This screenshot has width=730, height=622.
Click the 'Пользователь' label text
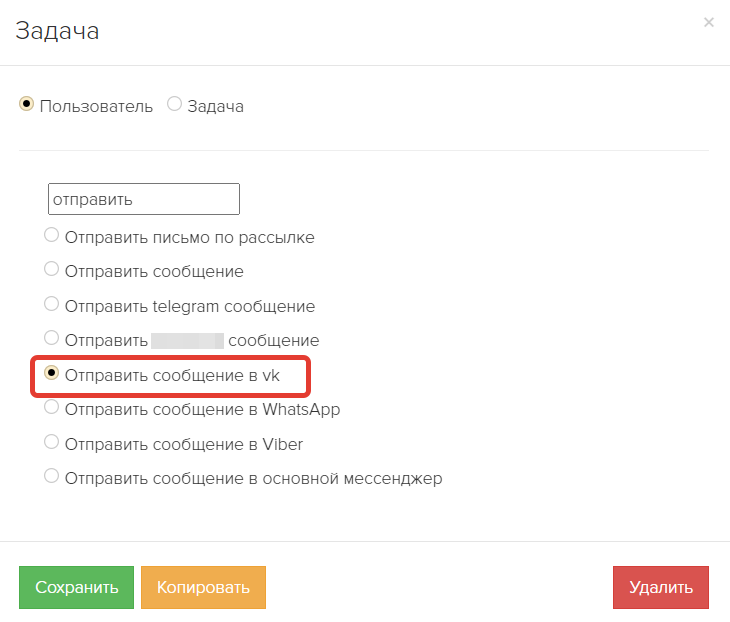click(x=96, y=106)
